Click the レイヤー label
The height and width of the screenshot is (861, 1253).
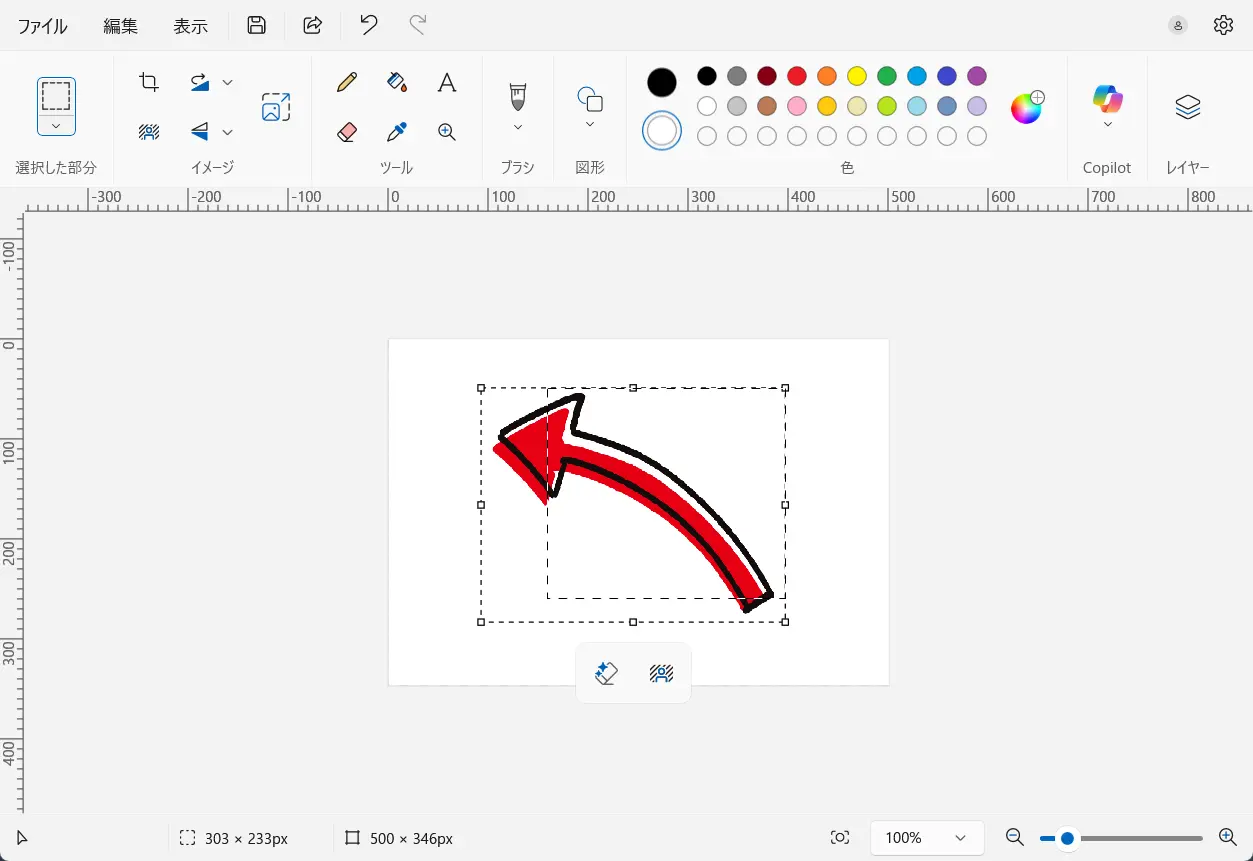[x=1187, y=168]
